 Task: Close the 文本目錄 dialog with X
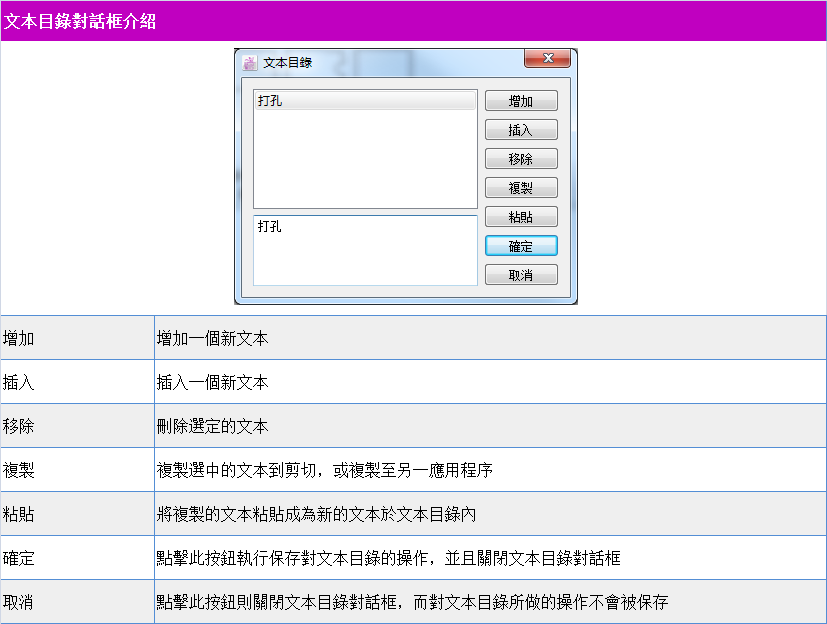[547, 59]
